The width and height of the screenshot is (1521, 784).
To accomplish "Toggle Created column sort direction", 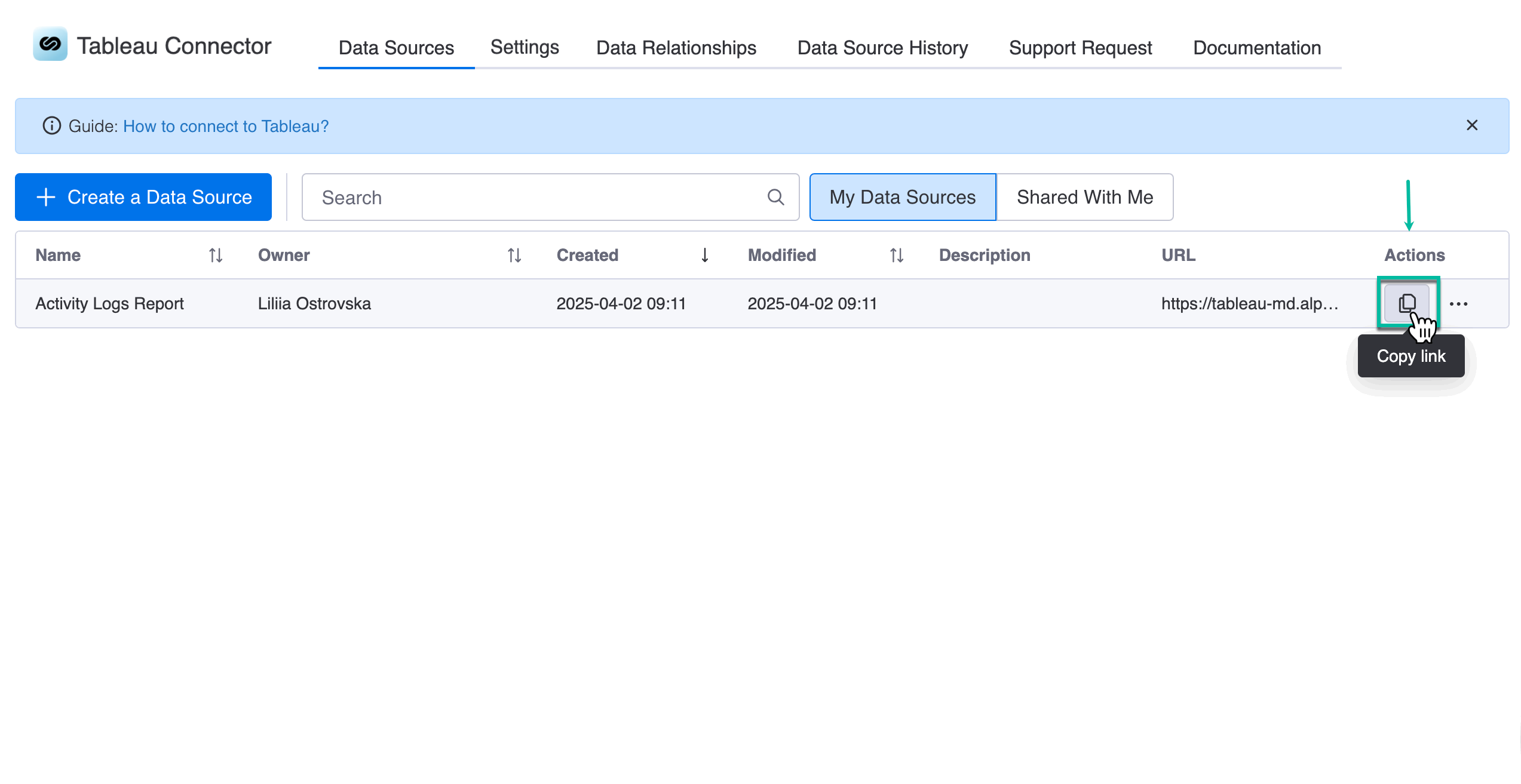I will (705, 256).
